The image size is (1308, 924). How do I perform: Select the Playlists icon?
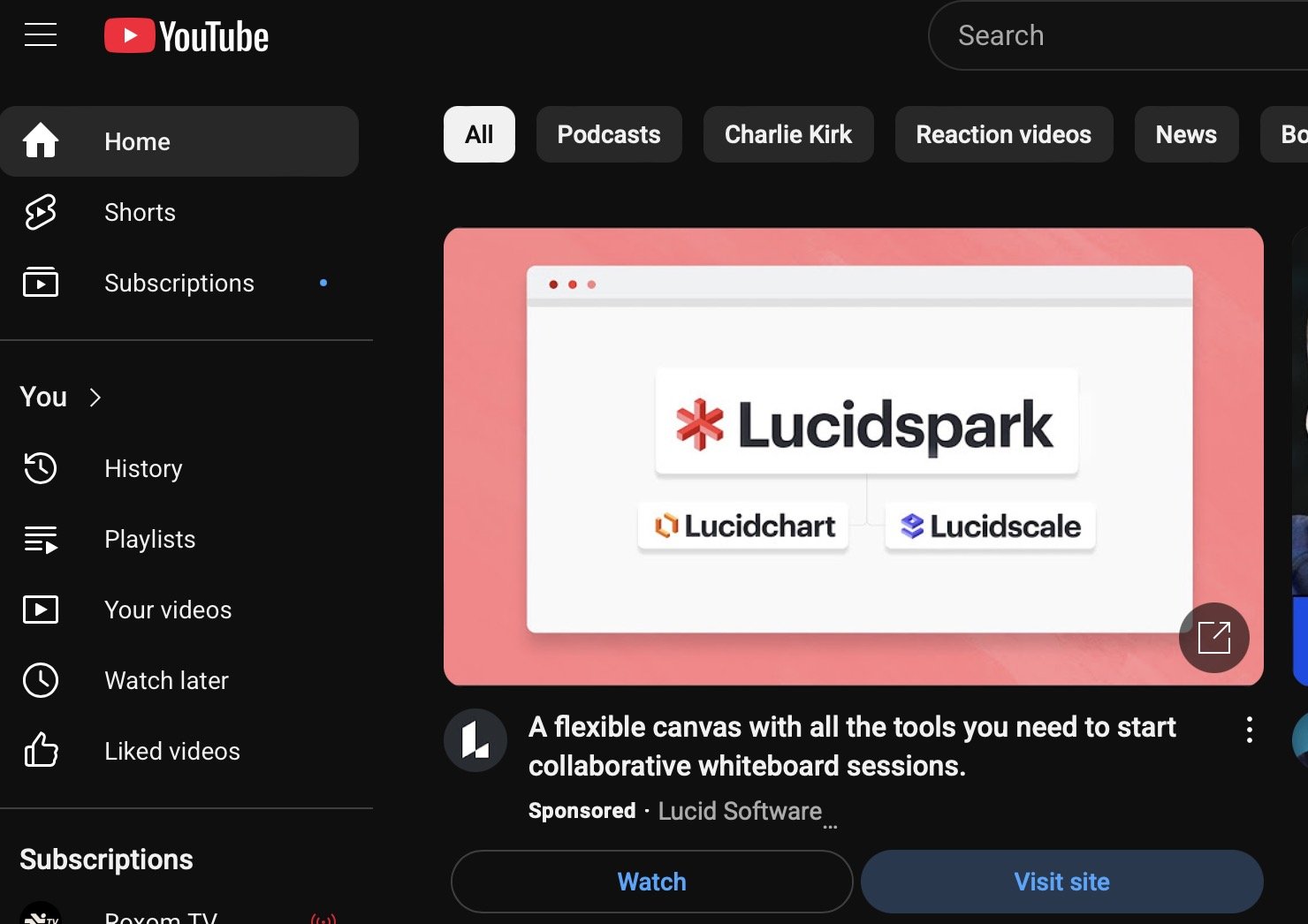point(40,539)
